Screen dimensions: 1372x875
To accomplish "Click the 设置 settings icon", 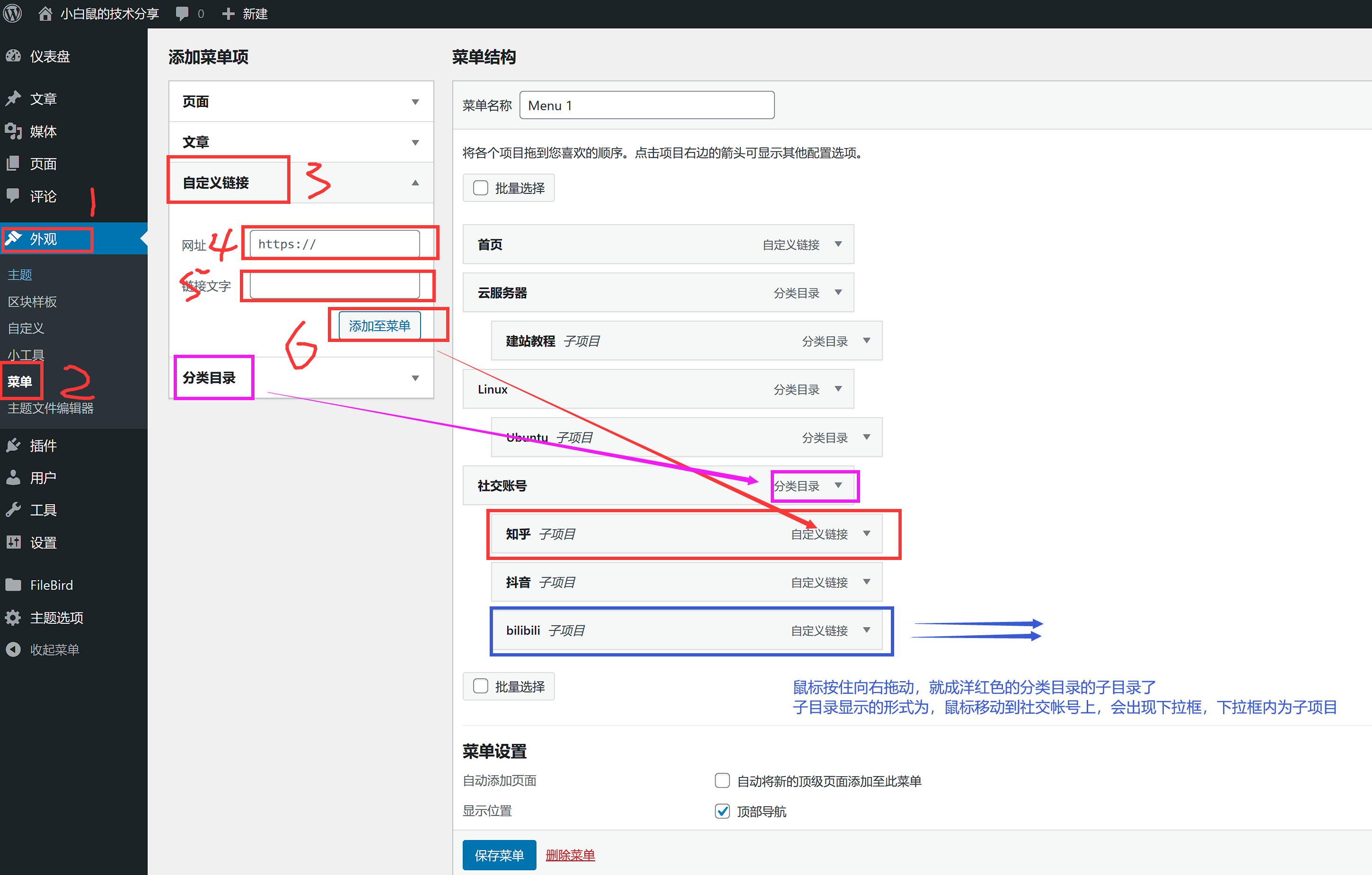I will pyautogui.click(x=13, y=542).
